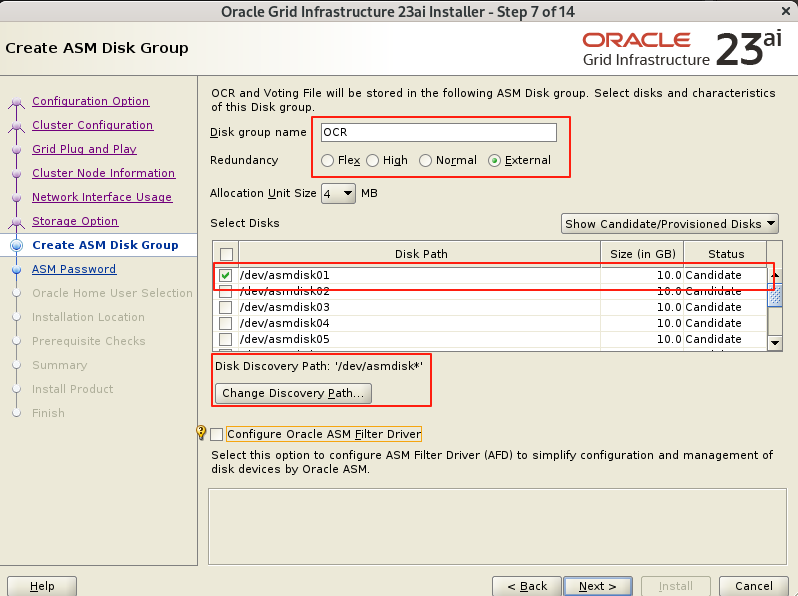Check the /dev/asmdisk04 checkbox
798x596 pixels.
(225, 323)
